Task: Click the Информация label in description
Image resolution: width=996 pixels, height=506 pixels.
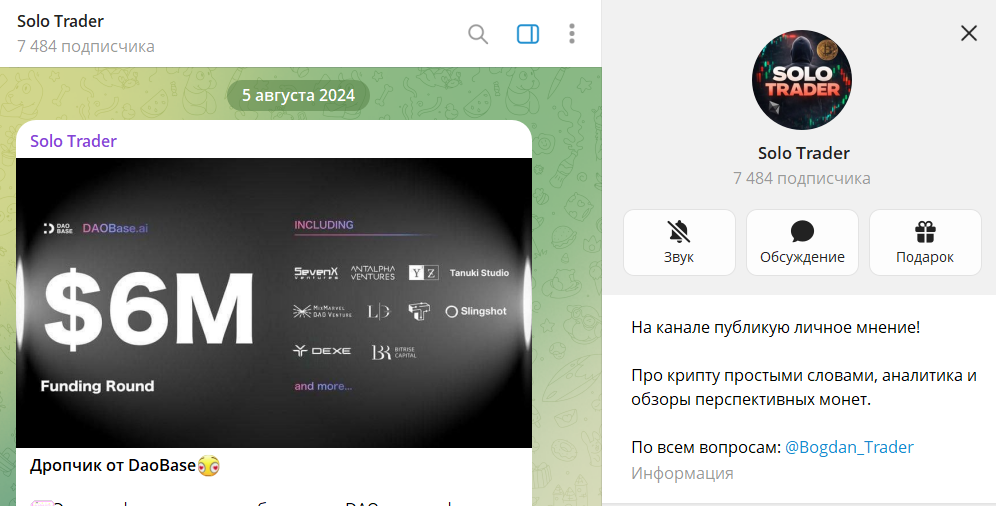Action: pyautogui.click(x=682, y=473)
